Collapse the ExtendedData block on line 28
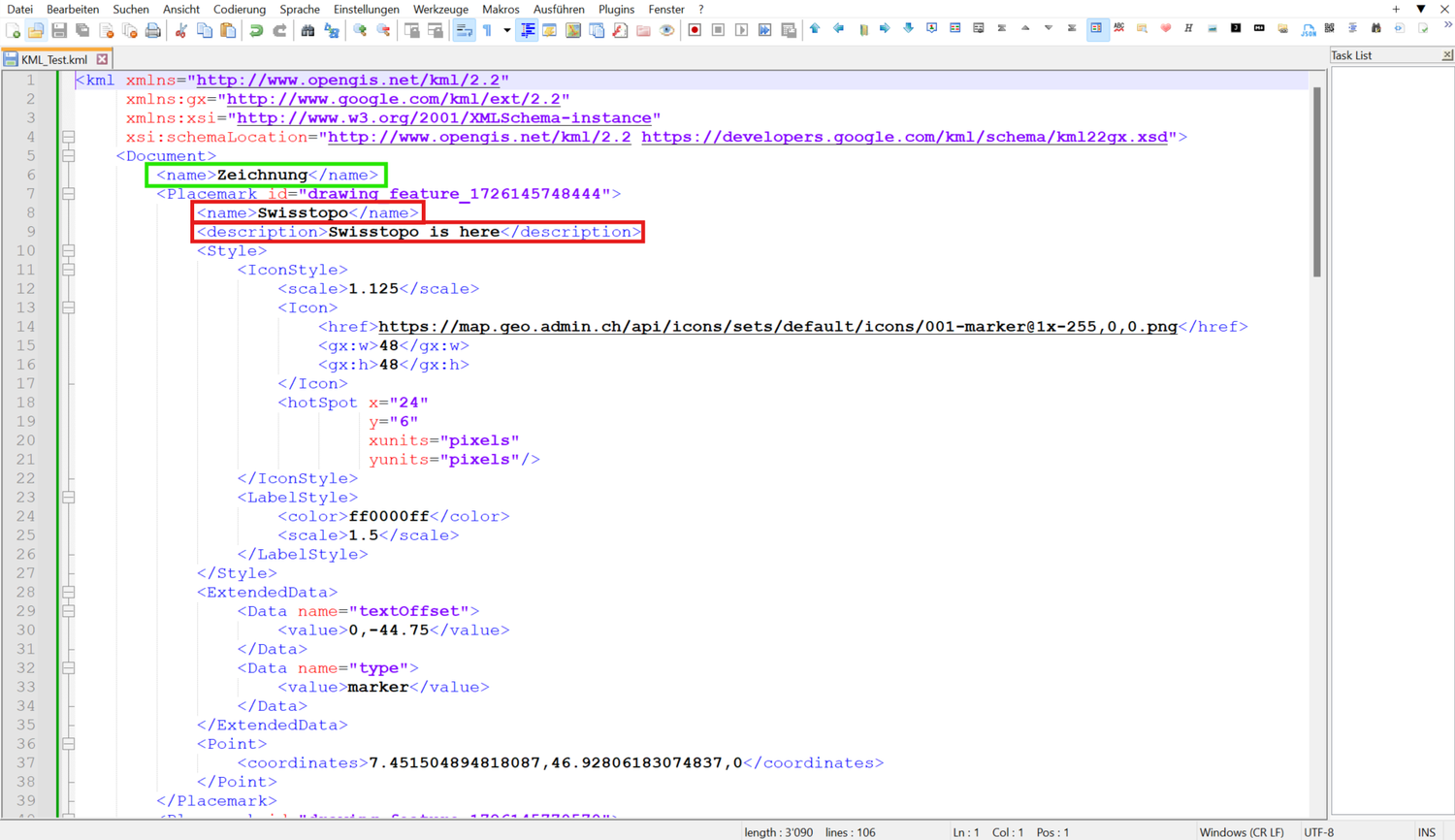Screen dimensions: 1455x840 (x=69, y=592)
